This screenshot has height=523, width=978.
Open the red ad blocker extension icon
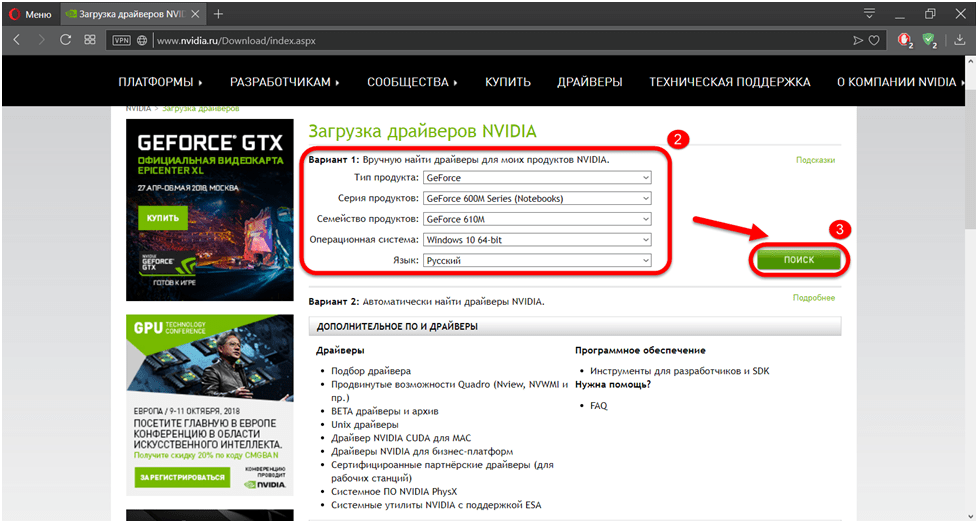904,41
